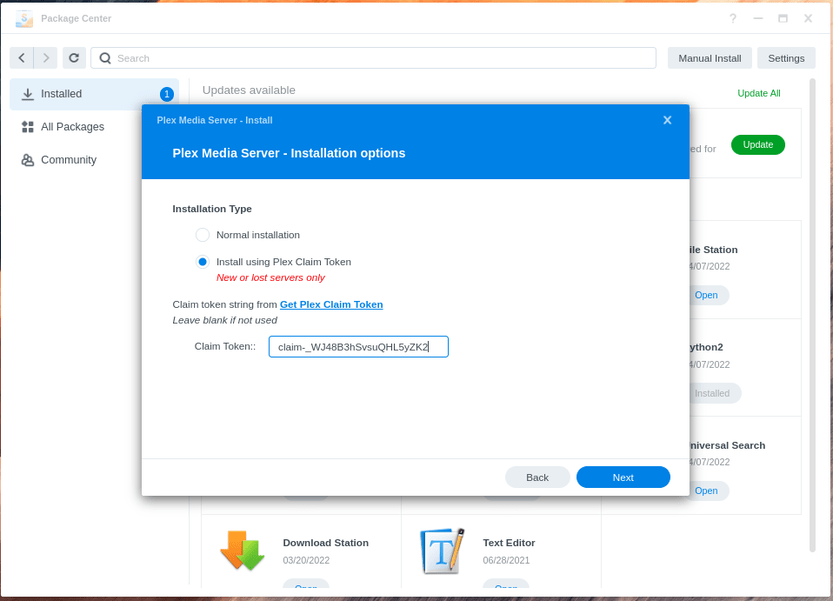Image resolution: width=833 pixels, height=601 pixels.
Task: Click the Installation Type heading
Action: coord(212,209)
